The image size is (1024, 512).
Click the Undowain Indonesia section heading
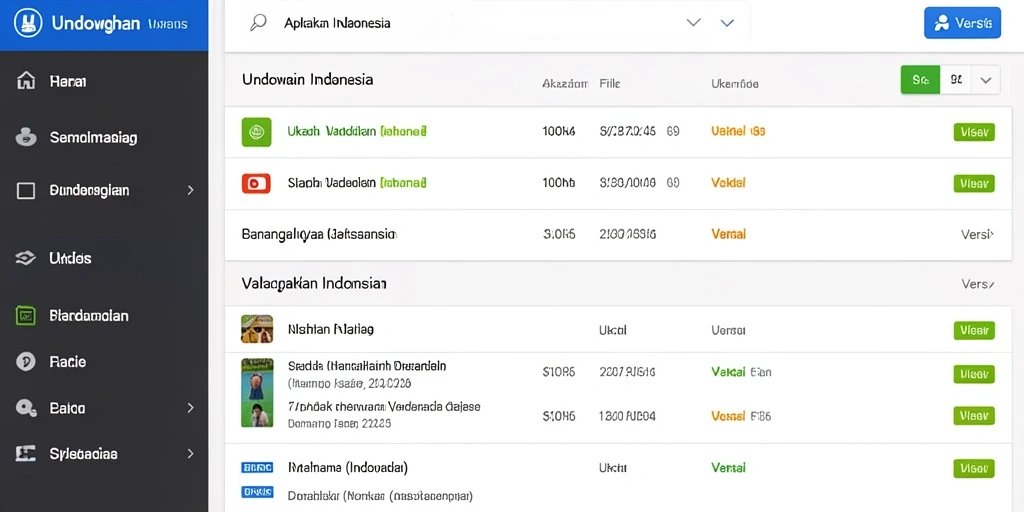coord(308,80)
